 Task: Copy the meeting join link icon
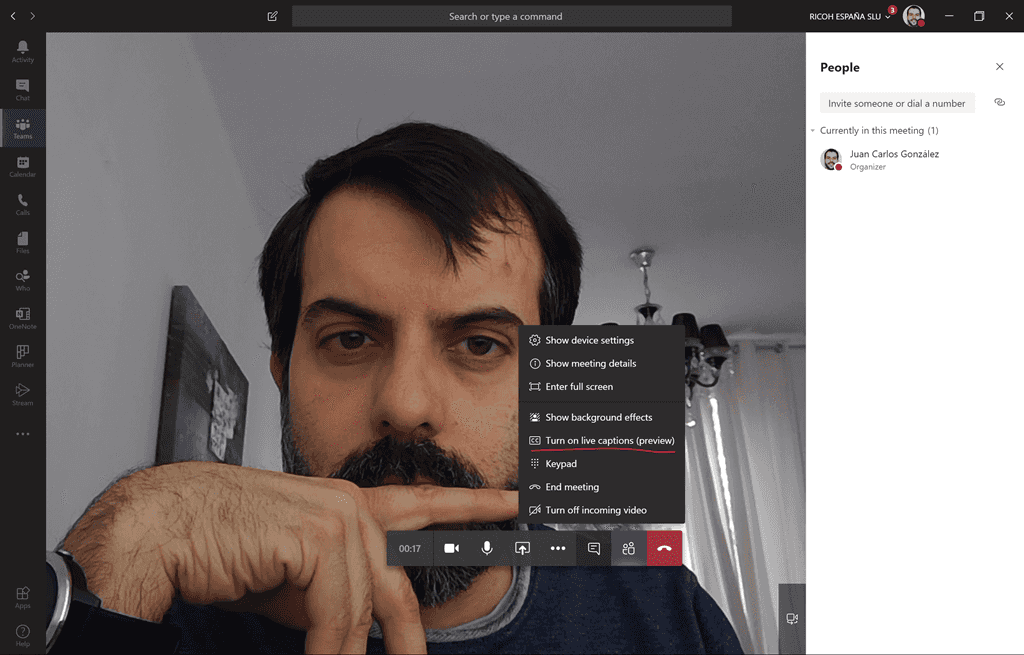point(999,103)
